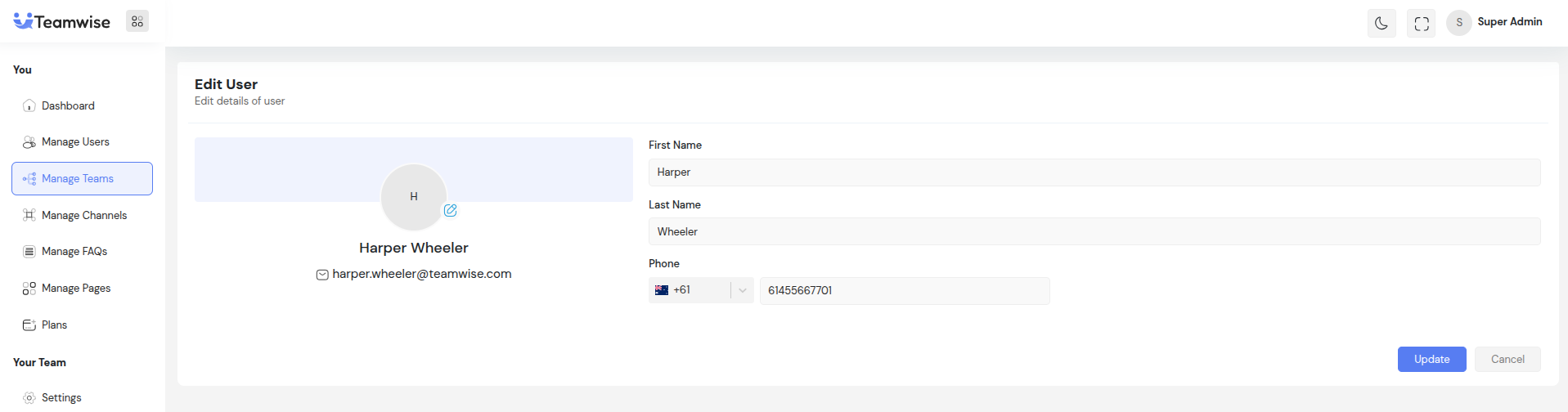Click the Teamwise logo icon
The height and width of the screenshot is (412, 1568).
23,21
